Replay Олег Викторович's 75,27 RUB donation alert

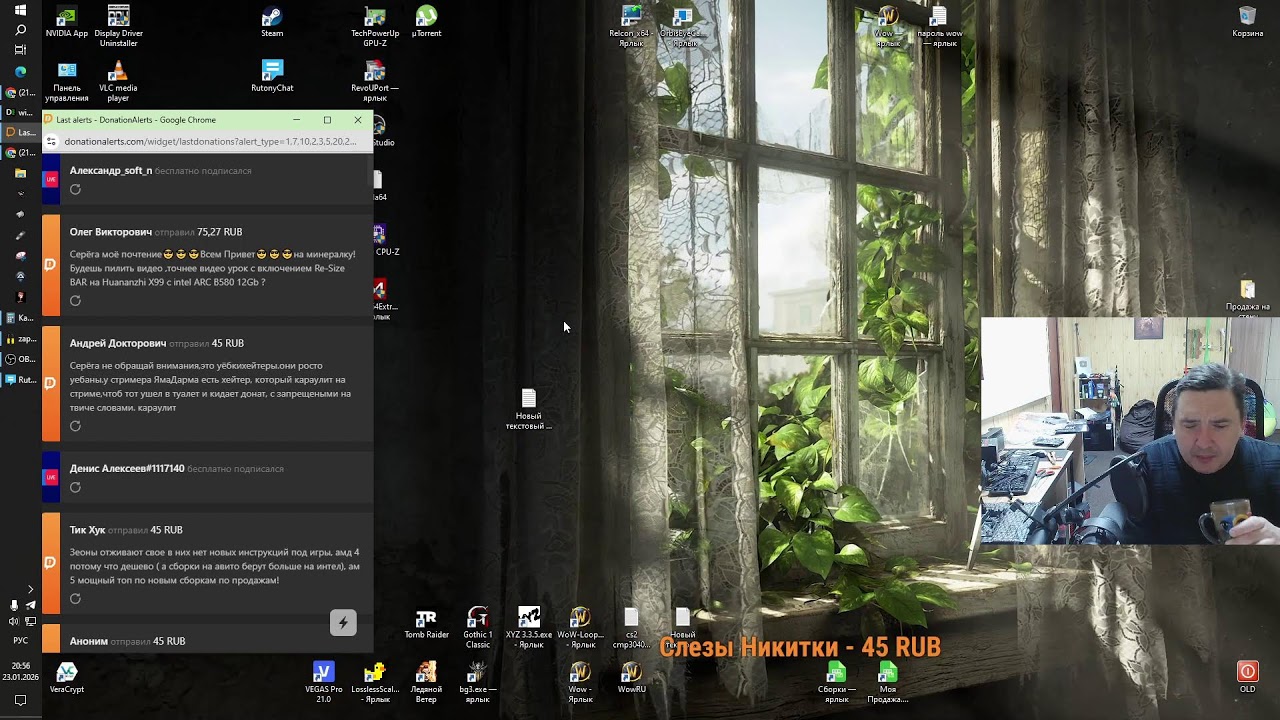coord(75,300)
